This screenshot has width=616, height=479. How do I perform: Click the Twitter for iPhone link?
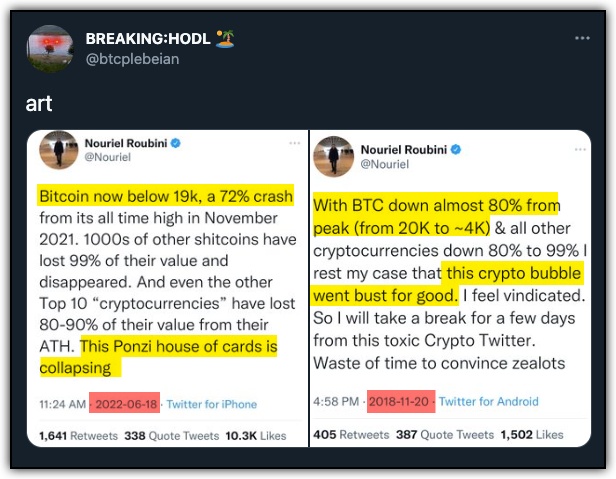(x=212, y=404)
